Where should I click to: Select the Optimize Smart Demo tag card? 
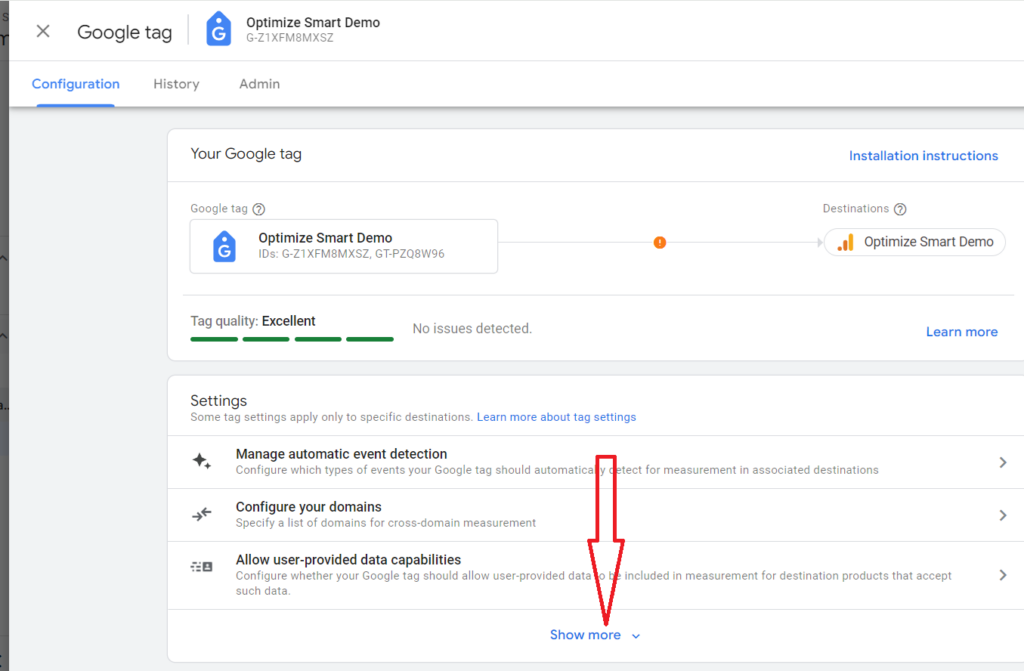(x=344, y=246)
